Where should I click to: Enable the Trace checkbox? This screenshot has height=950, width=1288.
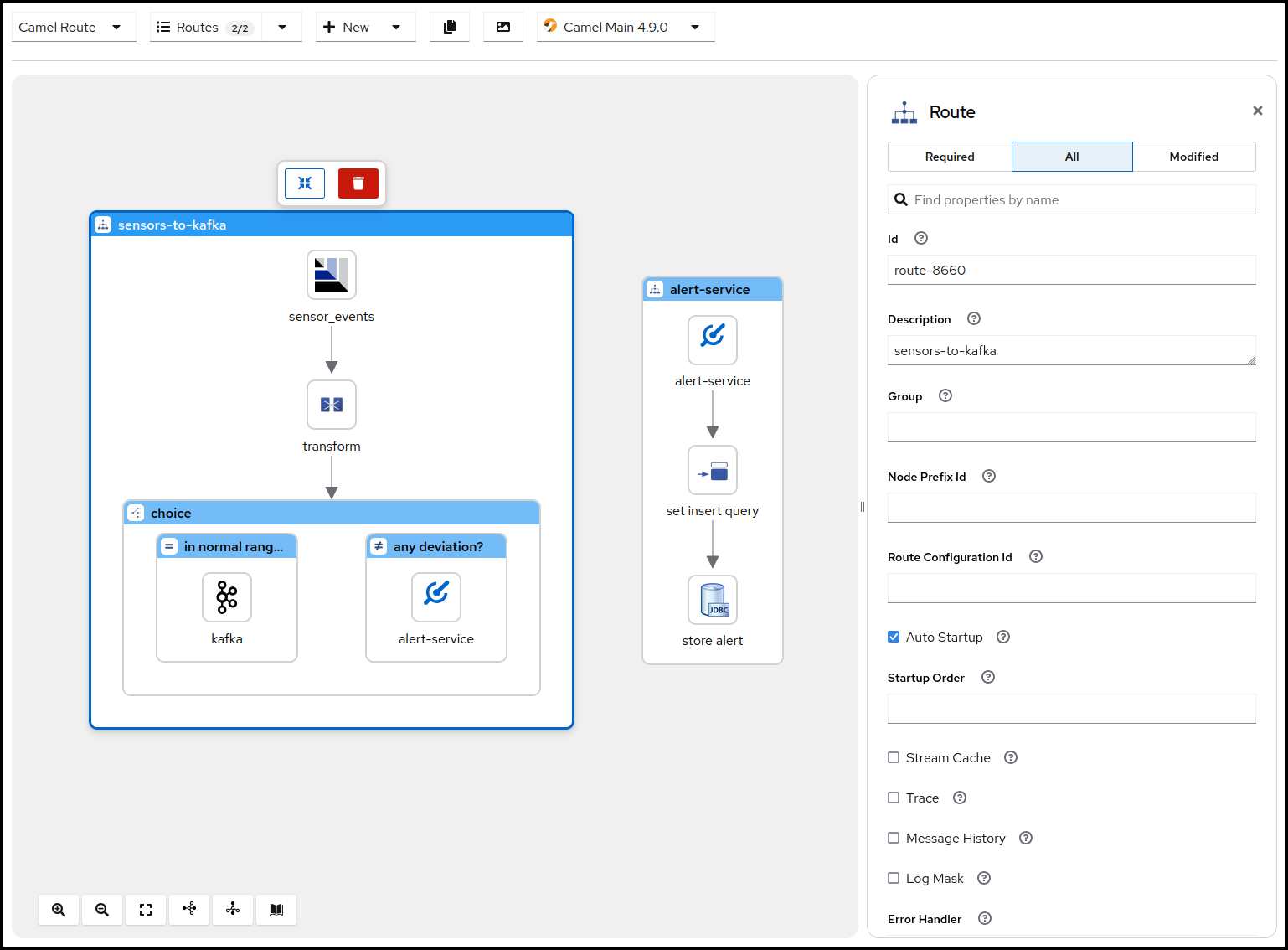[894, 798]
